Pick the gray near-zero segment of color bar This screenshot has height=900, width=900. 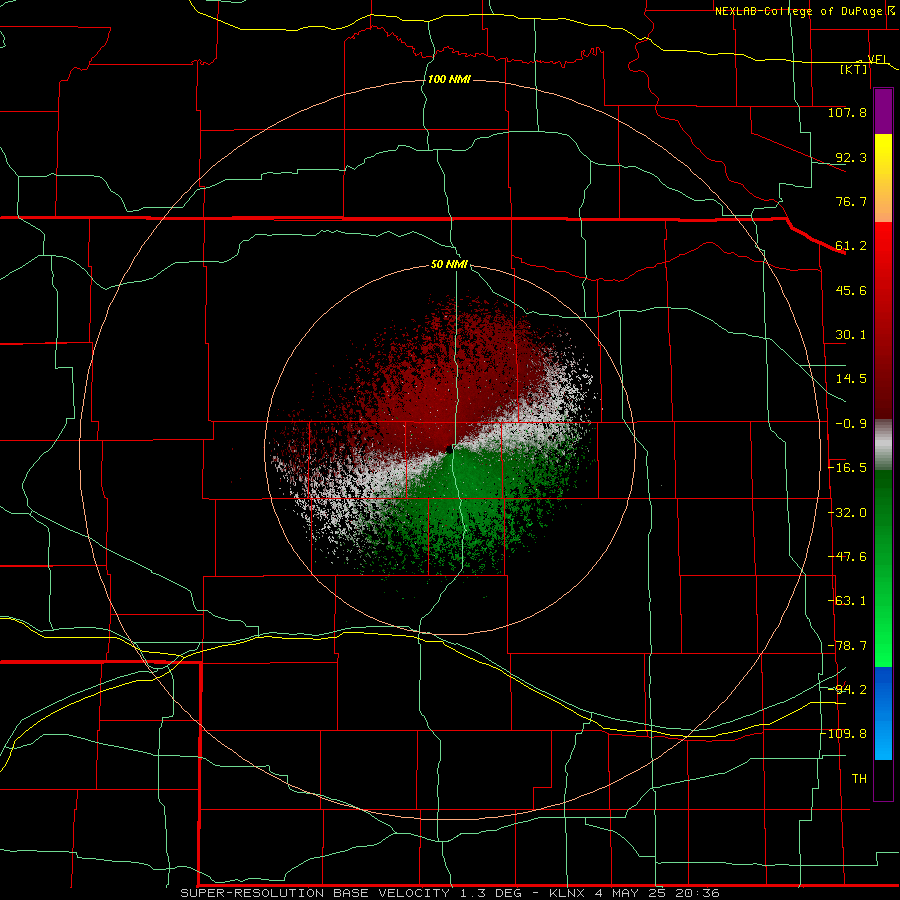click(883, 445)
